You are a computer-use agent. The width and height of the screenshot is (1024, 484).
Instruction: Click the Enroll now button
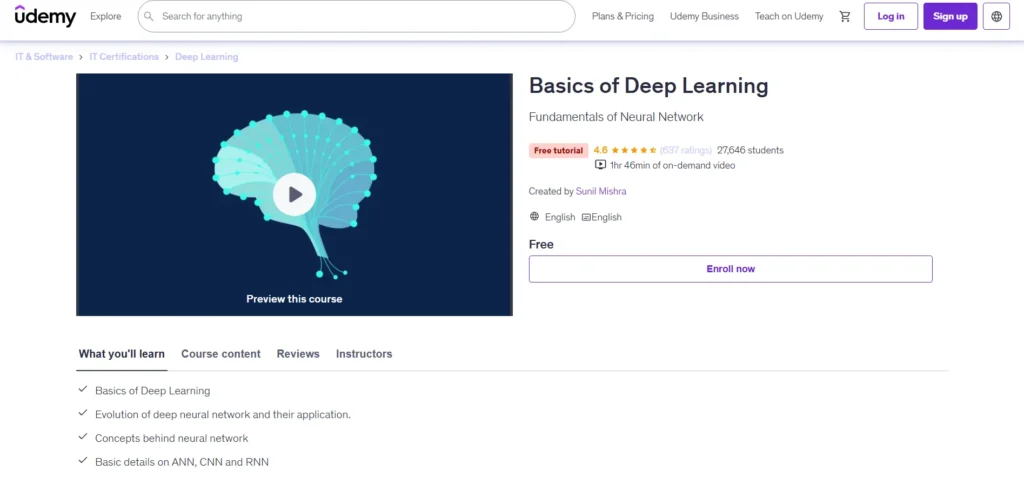point(730,269)
